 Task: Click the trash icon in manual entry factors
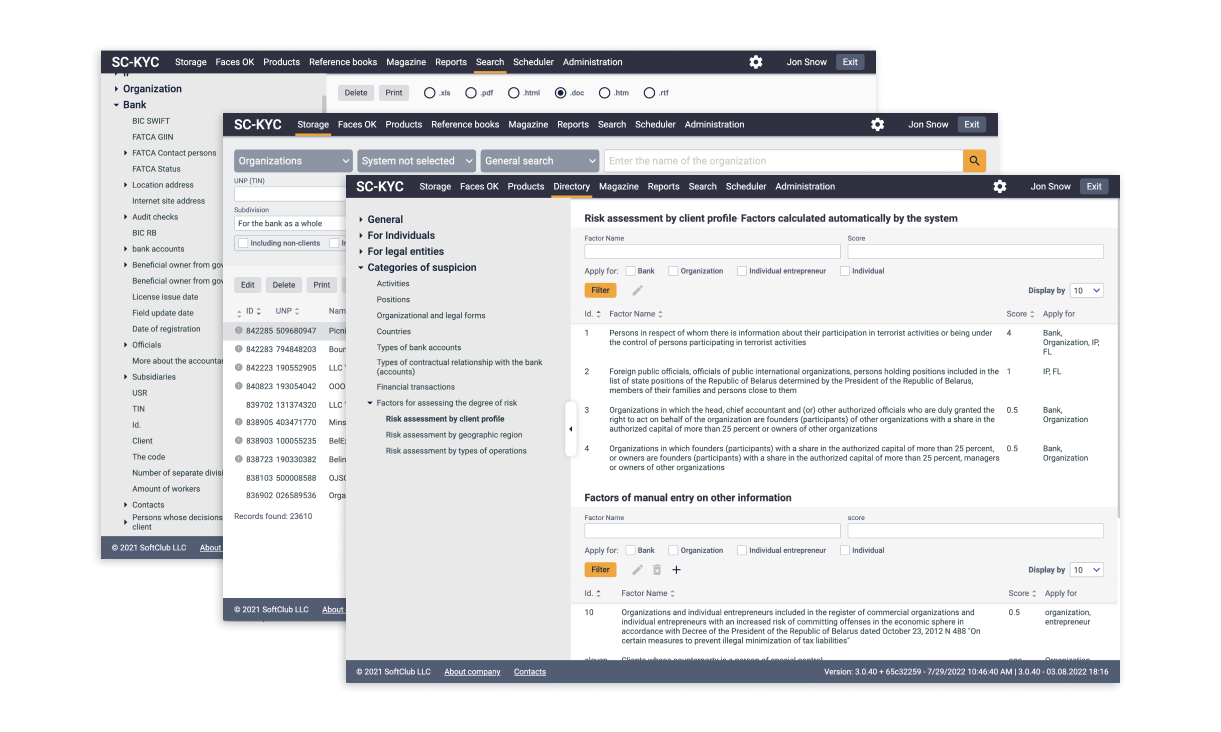[657, 570]
